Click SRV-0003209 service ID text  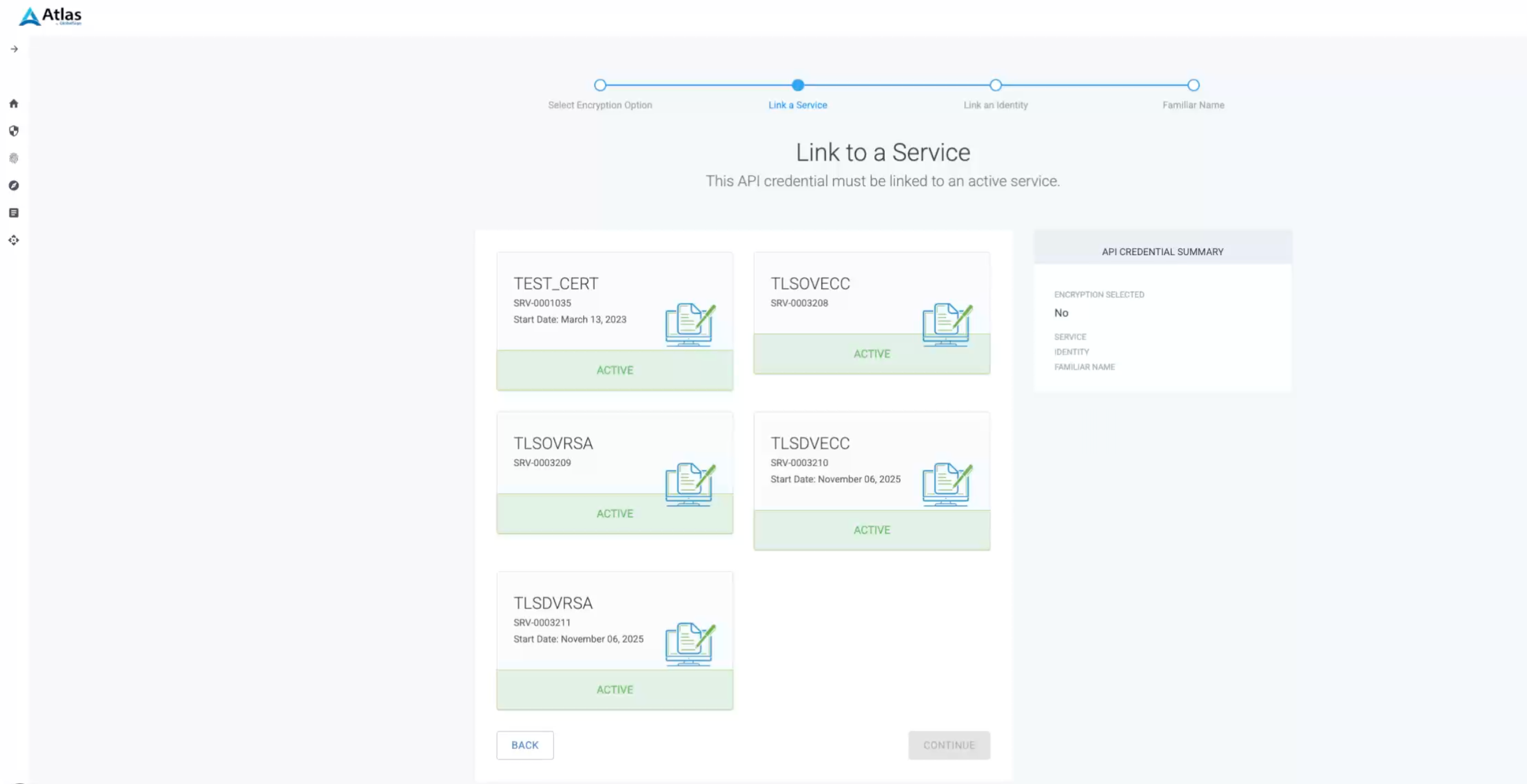tap(542, 463)
